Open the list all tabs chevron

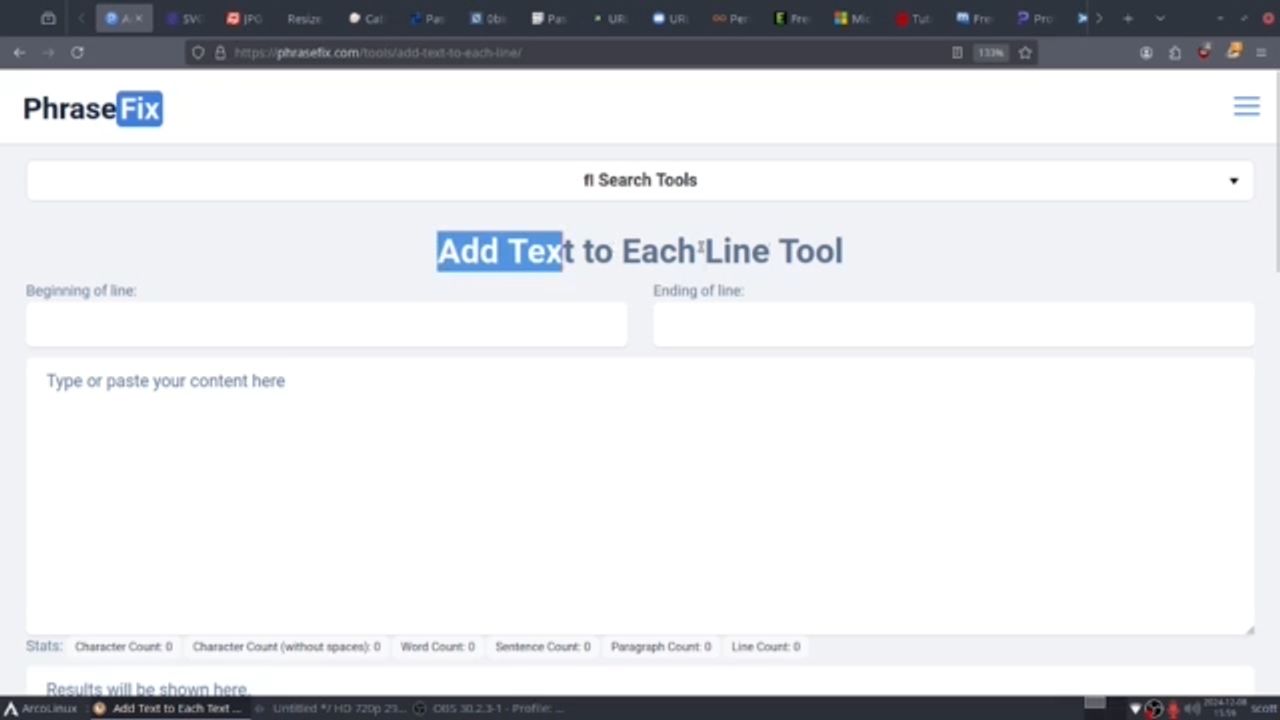1160,18
